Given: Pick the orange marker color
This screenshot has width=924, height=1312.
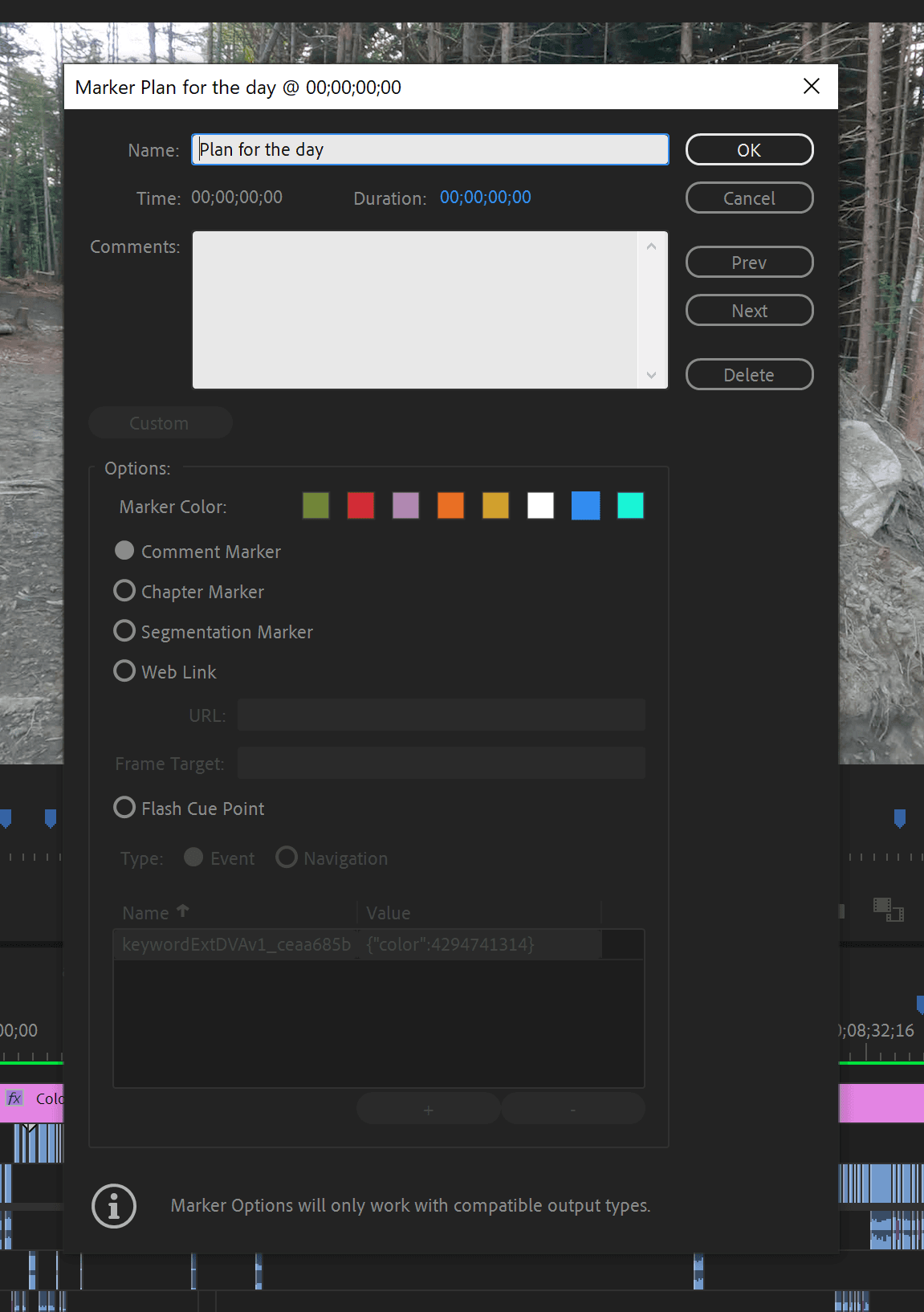Looking at the screenshot, I should [450, 506].
